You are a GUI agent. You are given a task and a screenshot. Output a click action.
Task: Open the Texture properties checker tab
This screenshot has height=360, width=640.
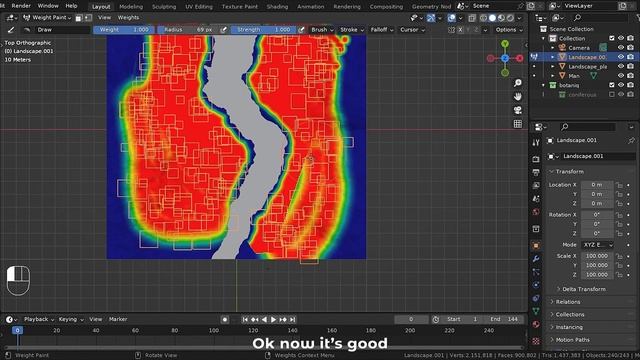pyautogui.click(x=536, y=340)
